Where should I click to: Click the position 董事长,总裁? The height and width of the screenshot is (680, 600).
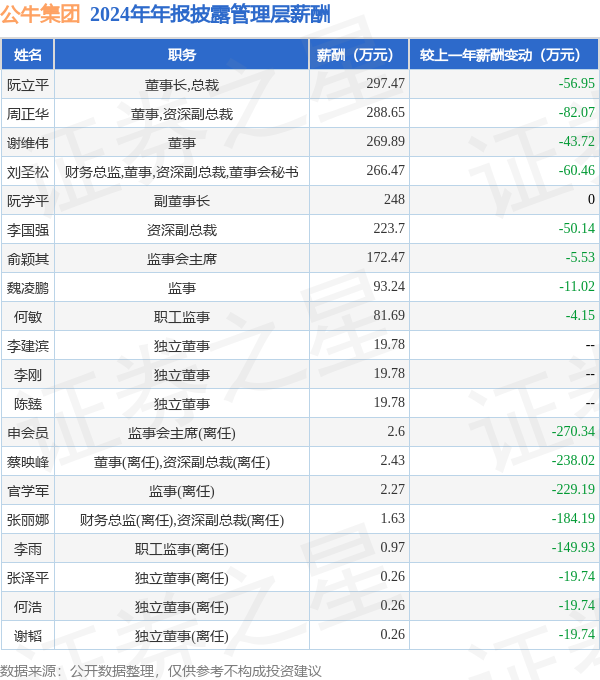coord(182,85)
